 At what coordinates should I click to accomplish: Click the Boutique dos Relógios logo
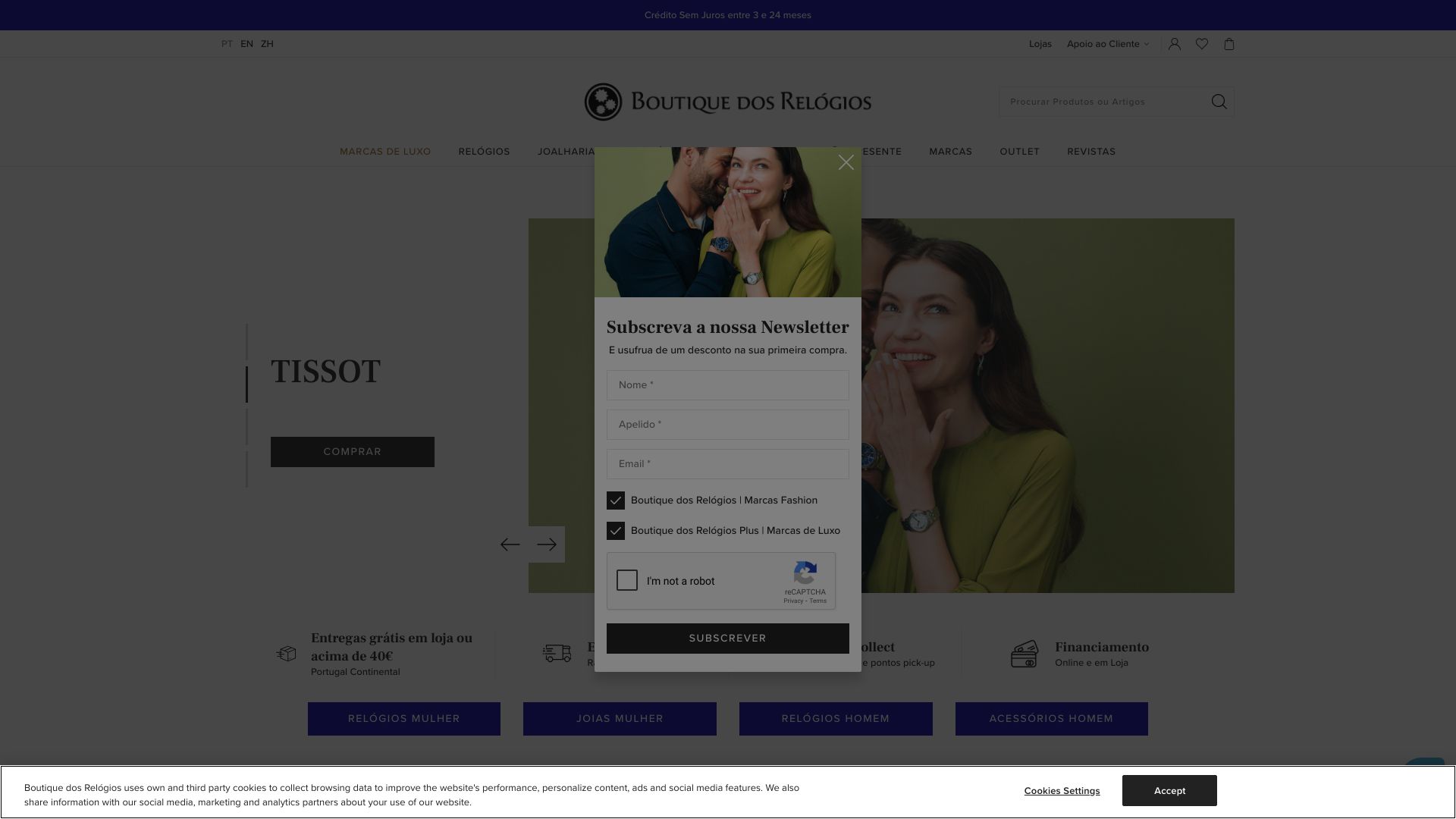(728, 102)
